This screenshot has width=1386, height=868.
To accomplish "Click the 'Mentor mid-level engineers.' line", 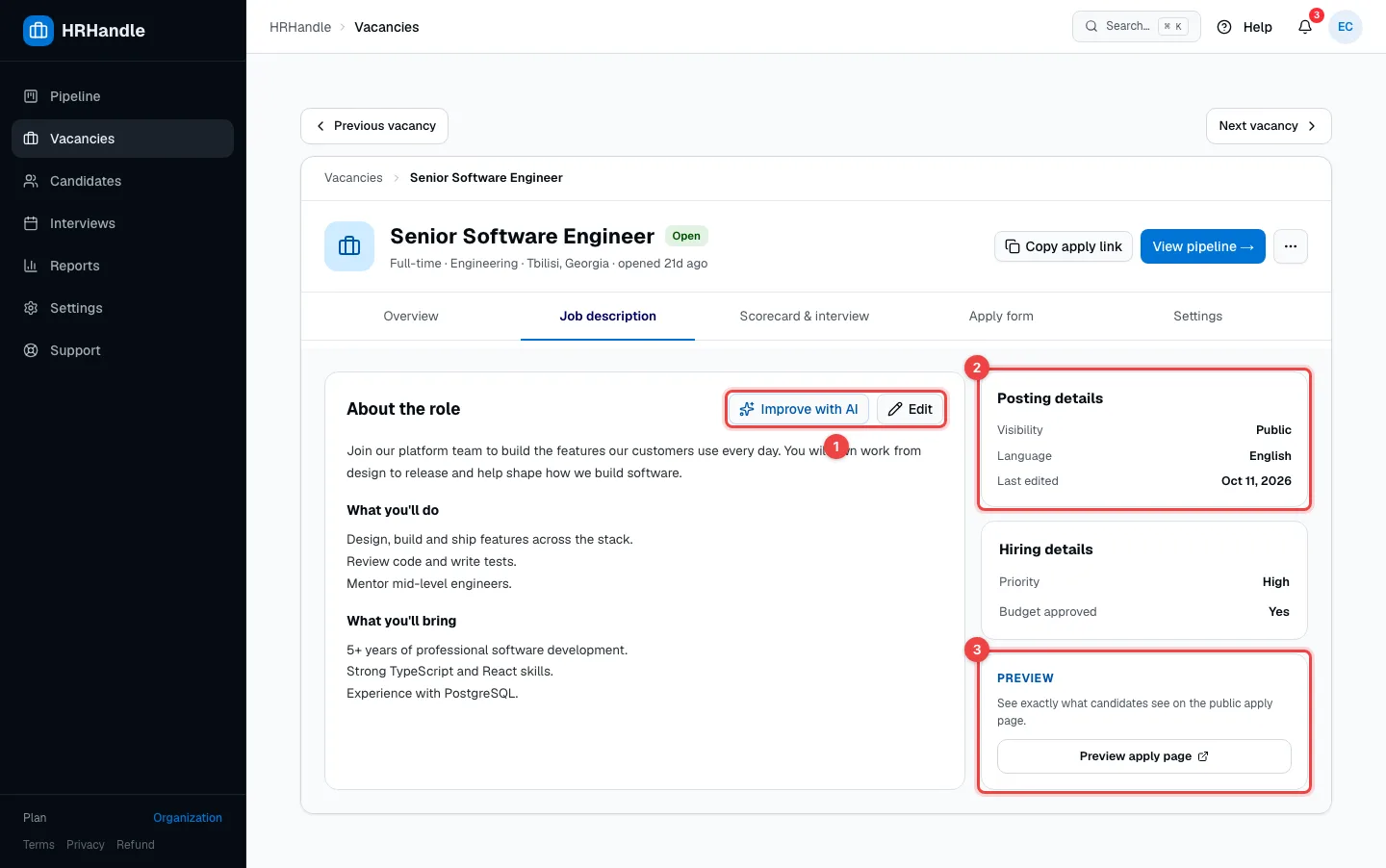I will (x=429, y=584).
